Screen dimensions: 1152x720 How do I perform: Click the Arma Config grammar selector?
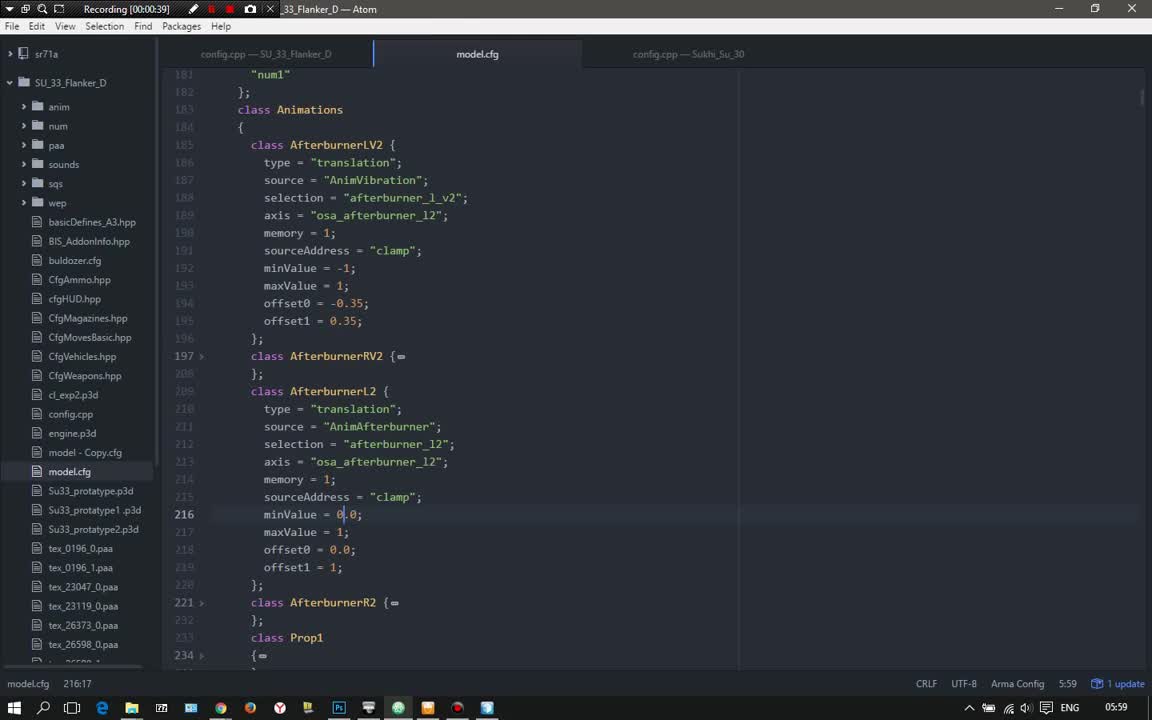[x=1017, y=684]
